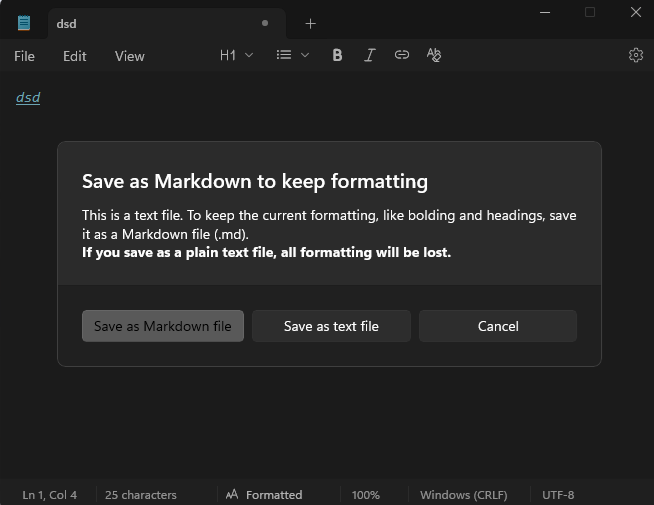
Task: Toggle the Formatted view in status bar
Action: tap(264, 495)
